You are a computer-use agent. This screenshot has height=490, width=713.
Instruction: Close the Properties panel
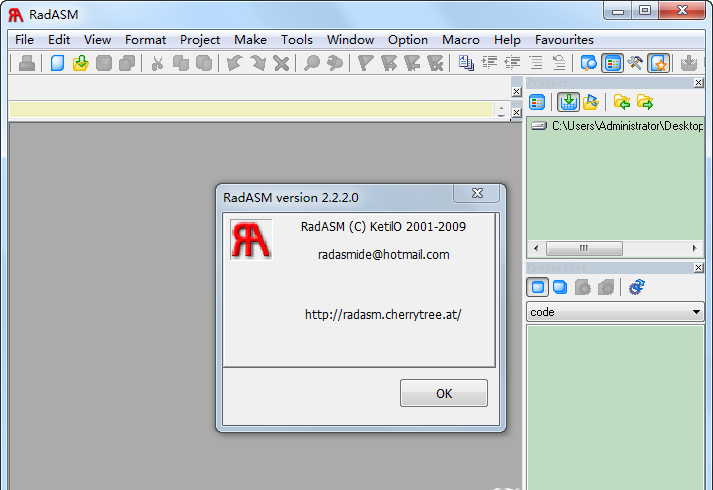[x=699, y=268]
